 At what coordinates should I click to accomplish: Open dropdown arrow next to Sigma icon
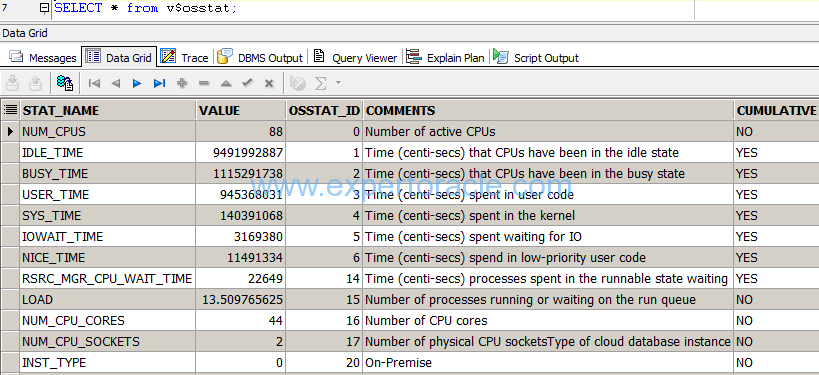[x=338, y=83]
